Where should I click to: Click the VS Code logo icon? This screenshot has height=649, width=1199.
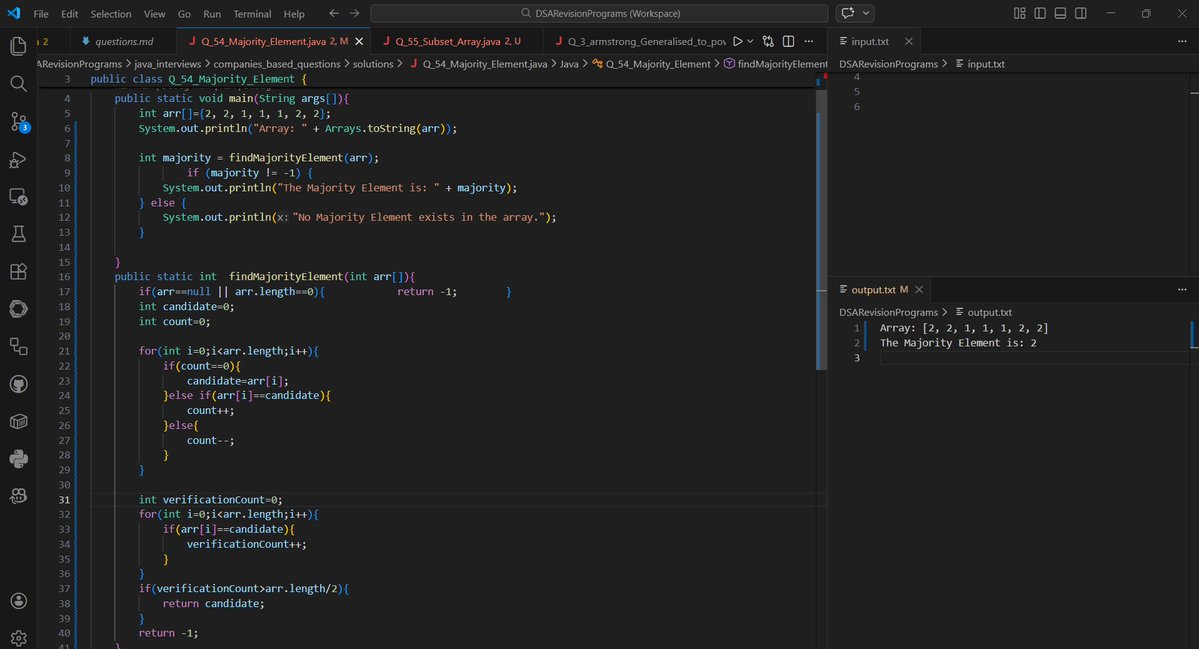[14, 13]
